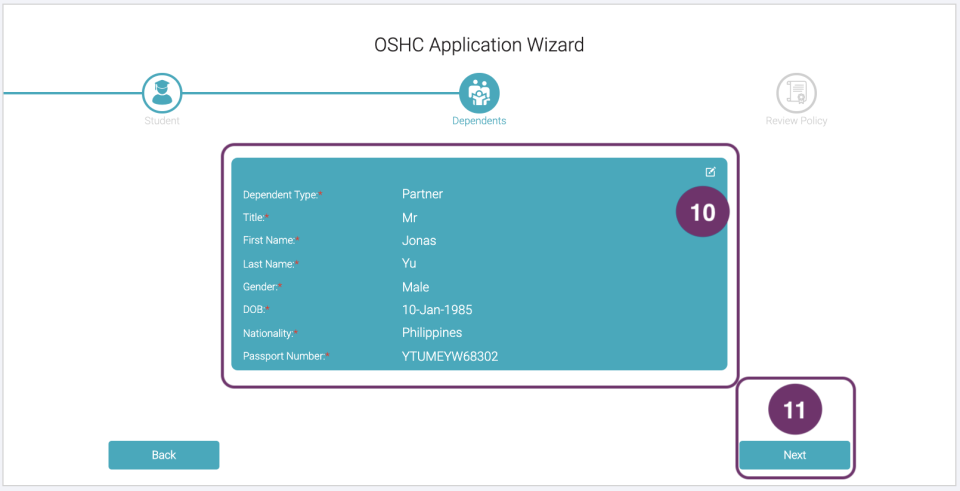This screenshot has width=960, height=491.
Task: Click the Student step label
Action: coord(161,121)
